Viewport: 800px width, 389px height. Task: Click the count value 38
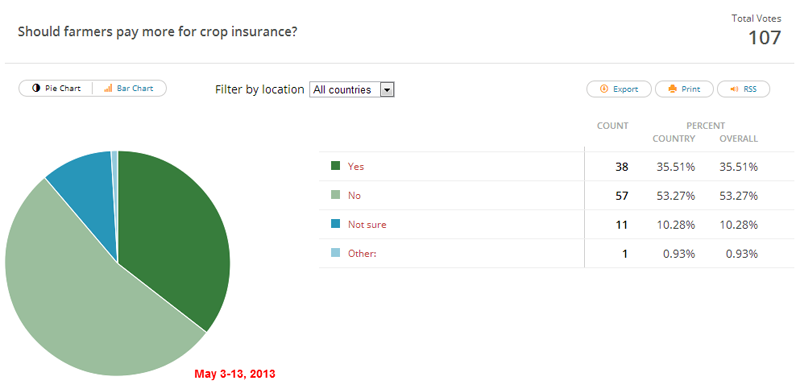[622, 166]
